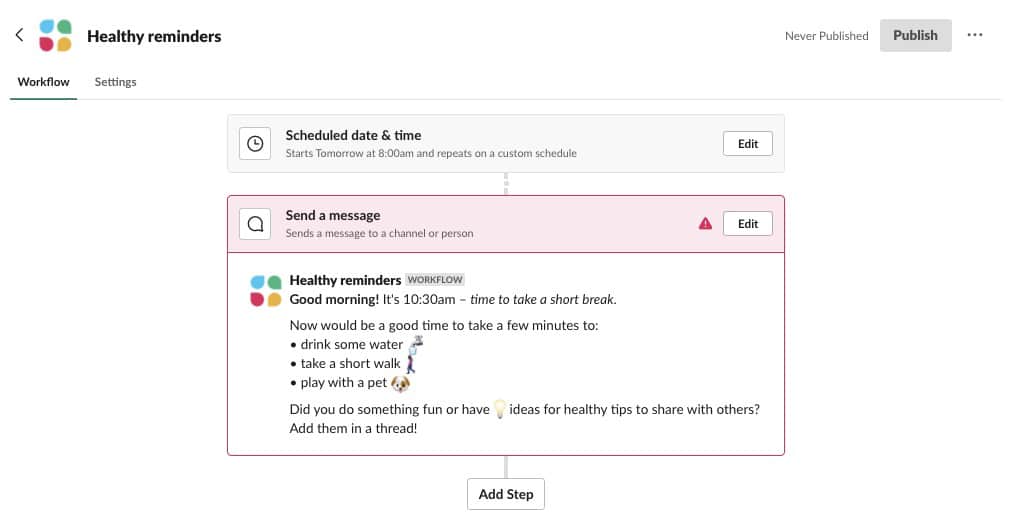Click the dog face emoji

(401, 383)
